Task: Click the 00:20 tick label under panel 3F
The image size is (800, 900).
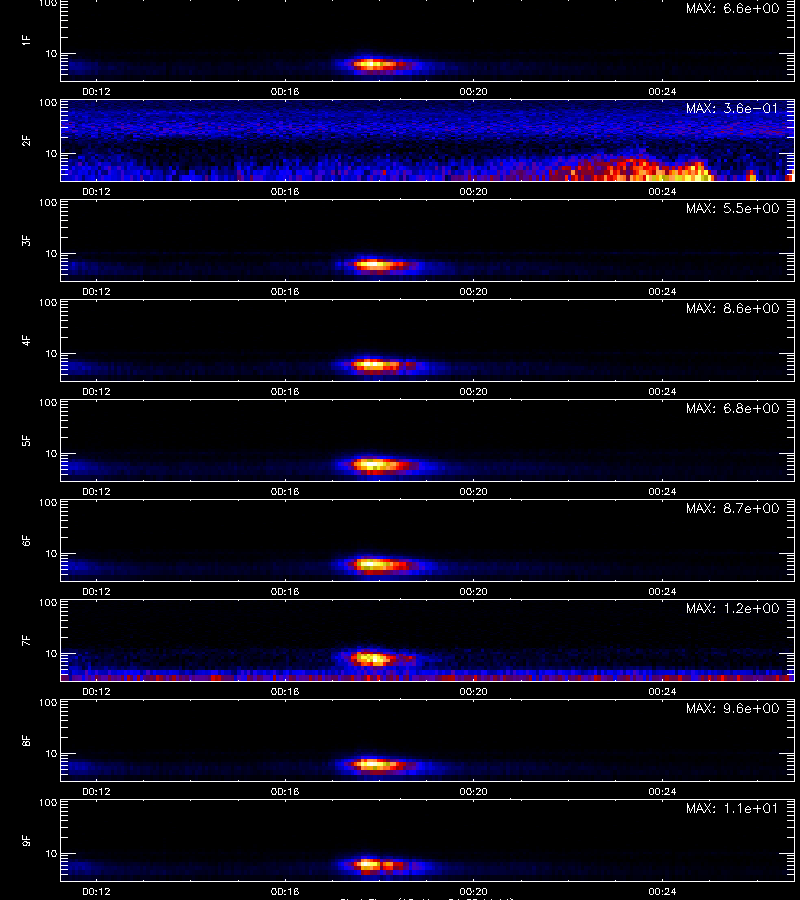Action: point(473,292)
